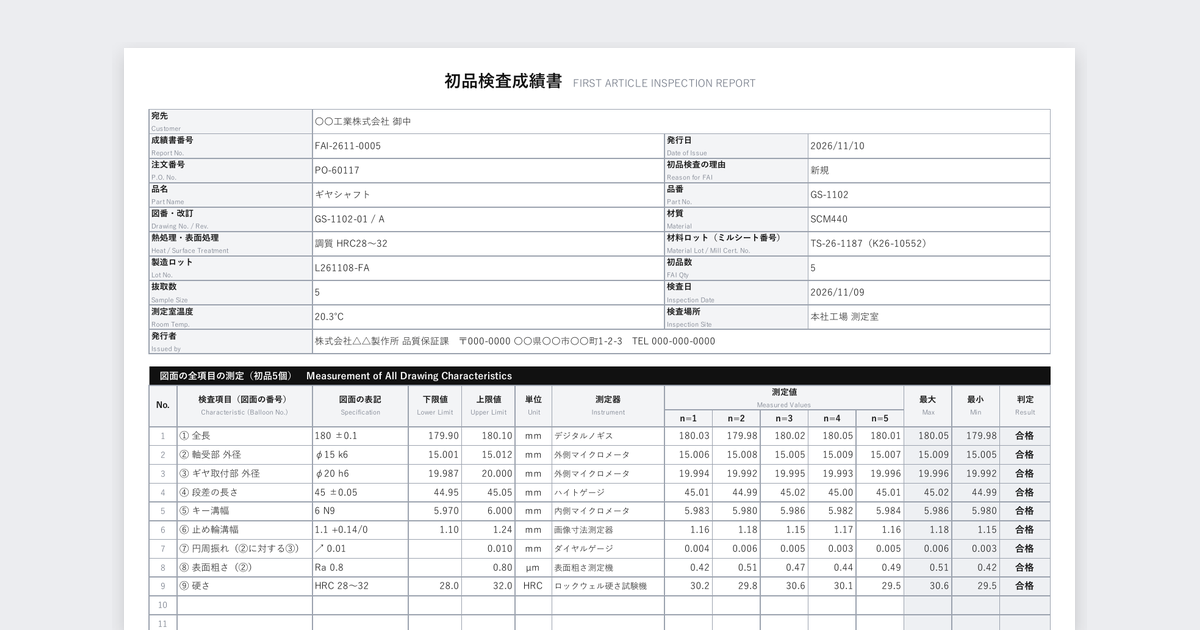Select the 上限値 column header

coord(488,405)
